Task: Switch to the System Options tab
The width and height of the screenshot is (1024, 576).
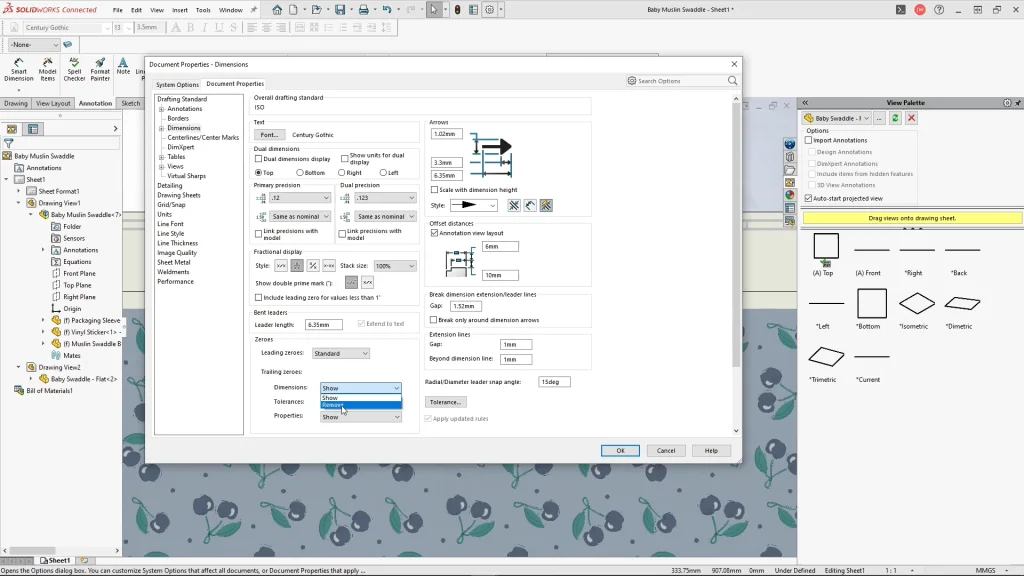Action: click(x=177, y=84)
